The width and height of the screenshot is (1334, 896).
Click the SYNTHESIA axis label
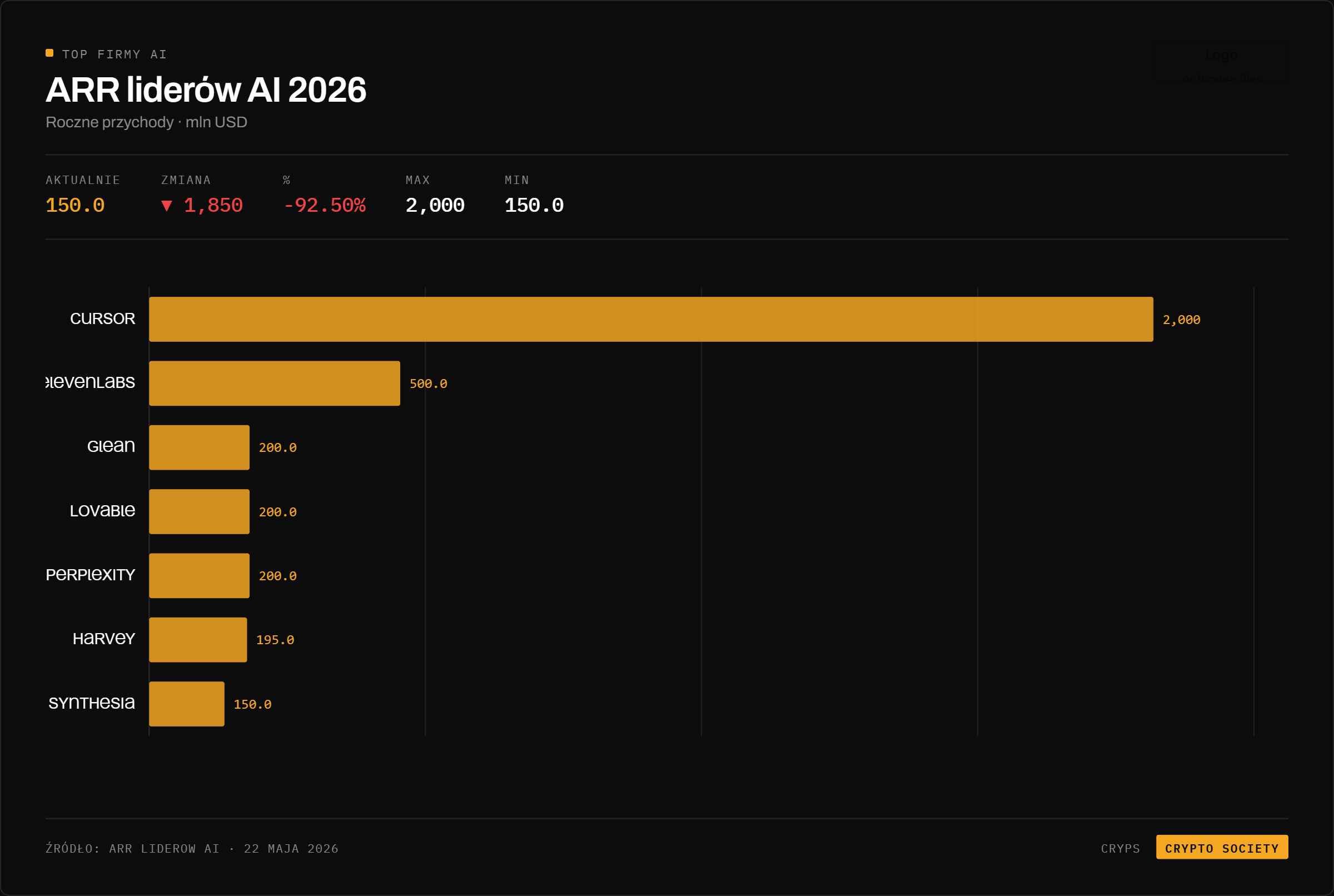pyautogui.click(x=92, y=703)
